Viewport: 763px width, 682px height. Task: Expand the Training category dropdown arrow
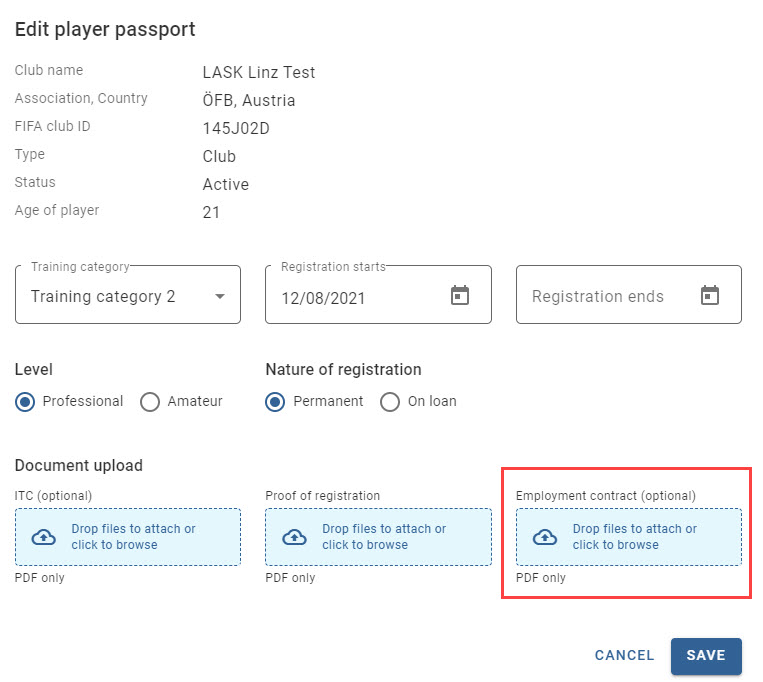click(220, 296)
